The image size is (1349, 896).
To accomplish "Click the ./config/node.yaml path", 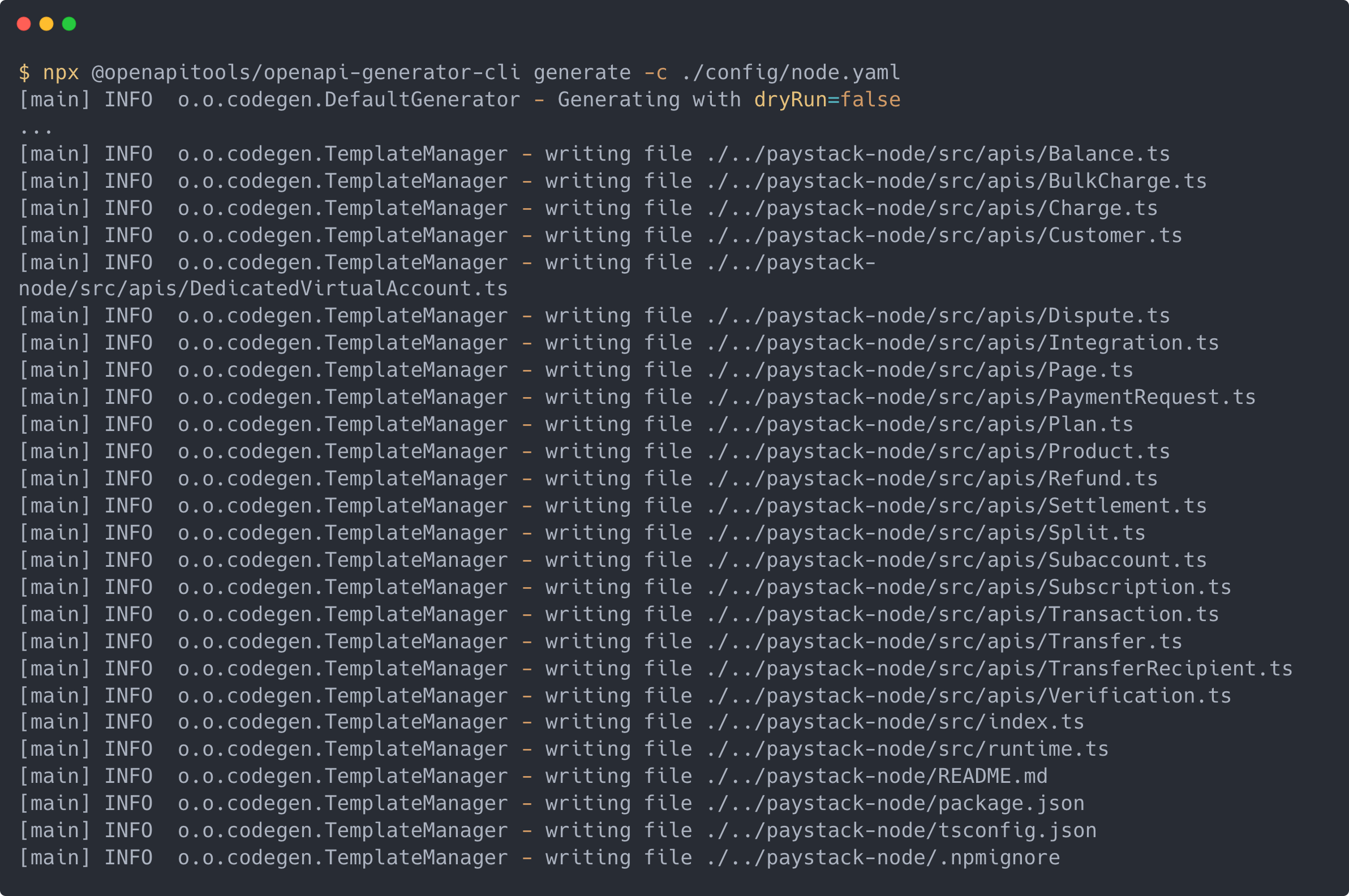I will click(x=791, y=72).
